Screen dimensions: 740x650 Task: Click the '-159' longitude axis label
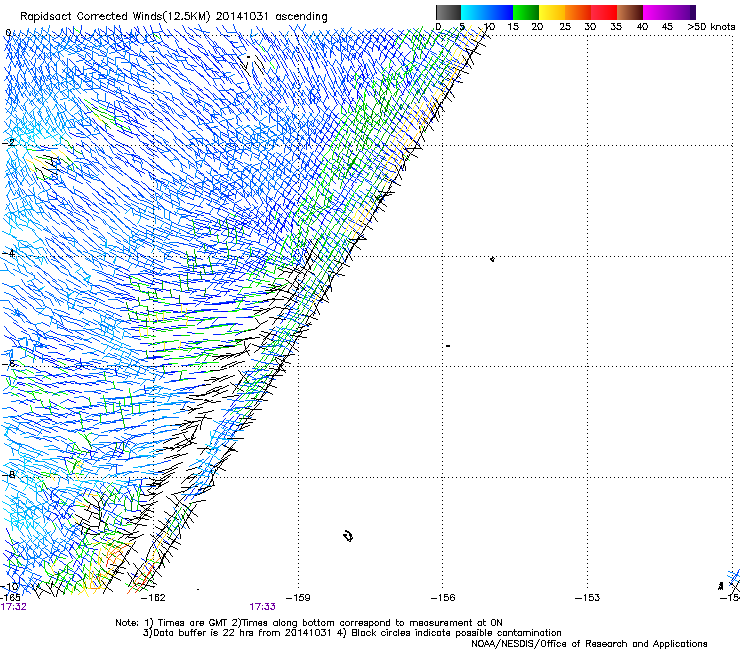298,598
